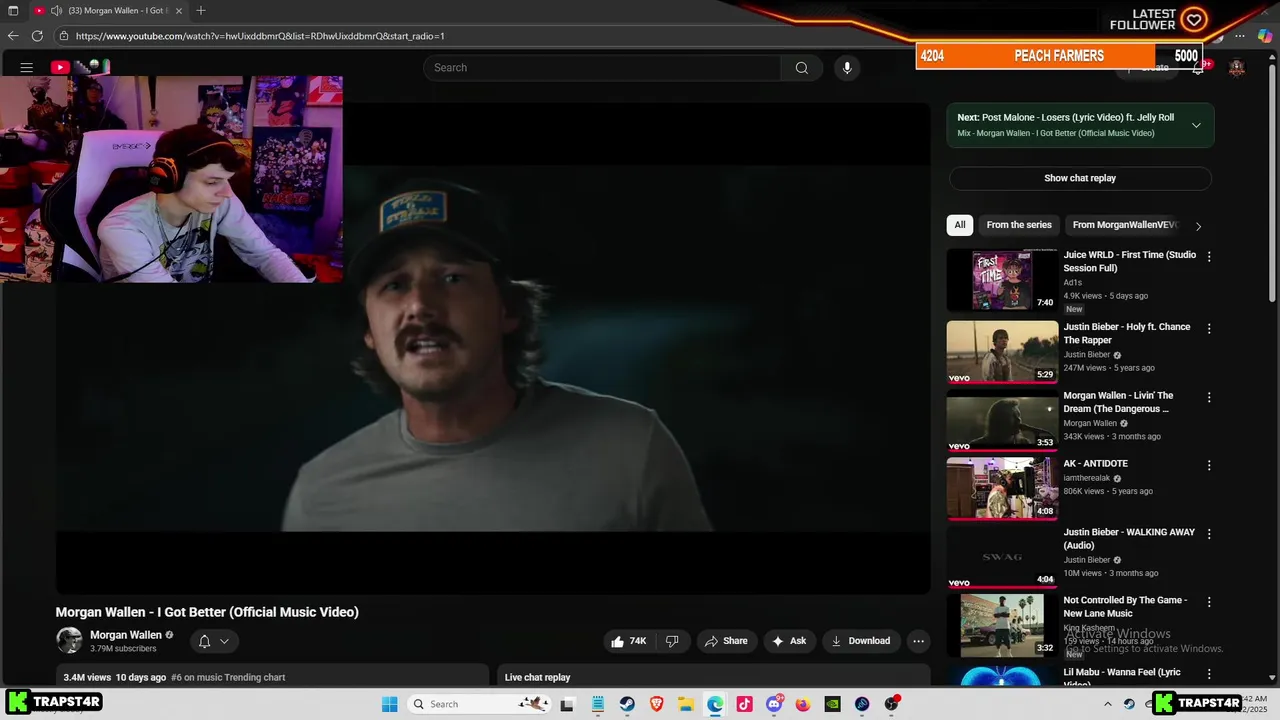Expand the Next up playlist panel chevron
Image resolution: width=1280 pixels, height=720 pixels.
click(x=1196, y=125)
